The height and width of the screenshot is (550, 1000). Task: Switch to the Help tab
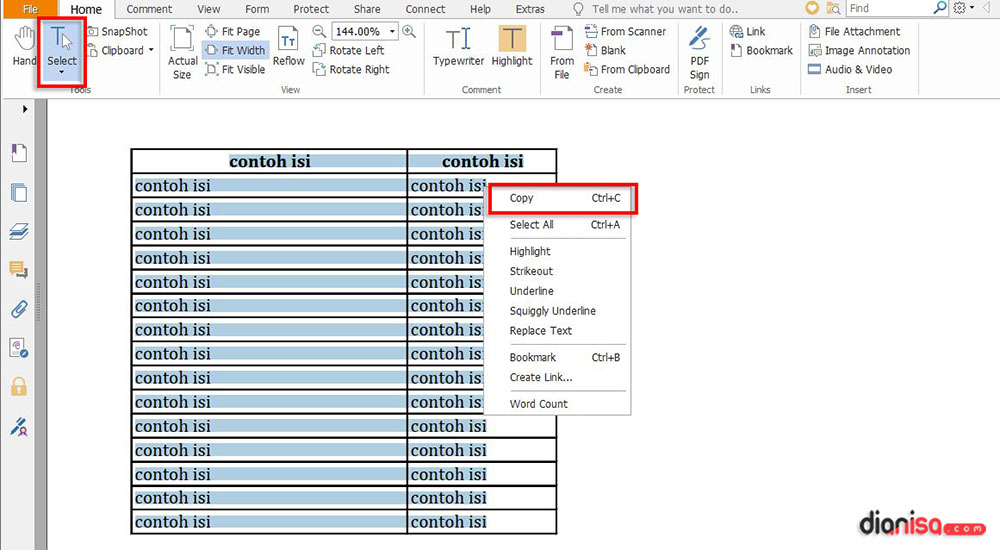pyautogui.click(x=480, y=9)
